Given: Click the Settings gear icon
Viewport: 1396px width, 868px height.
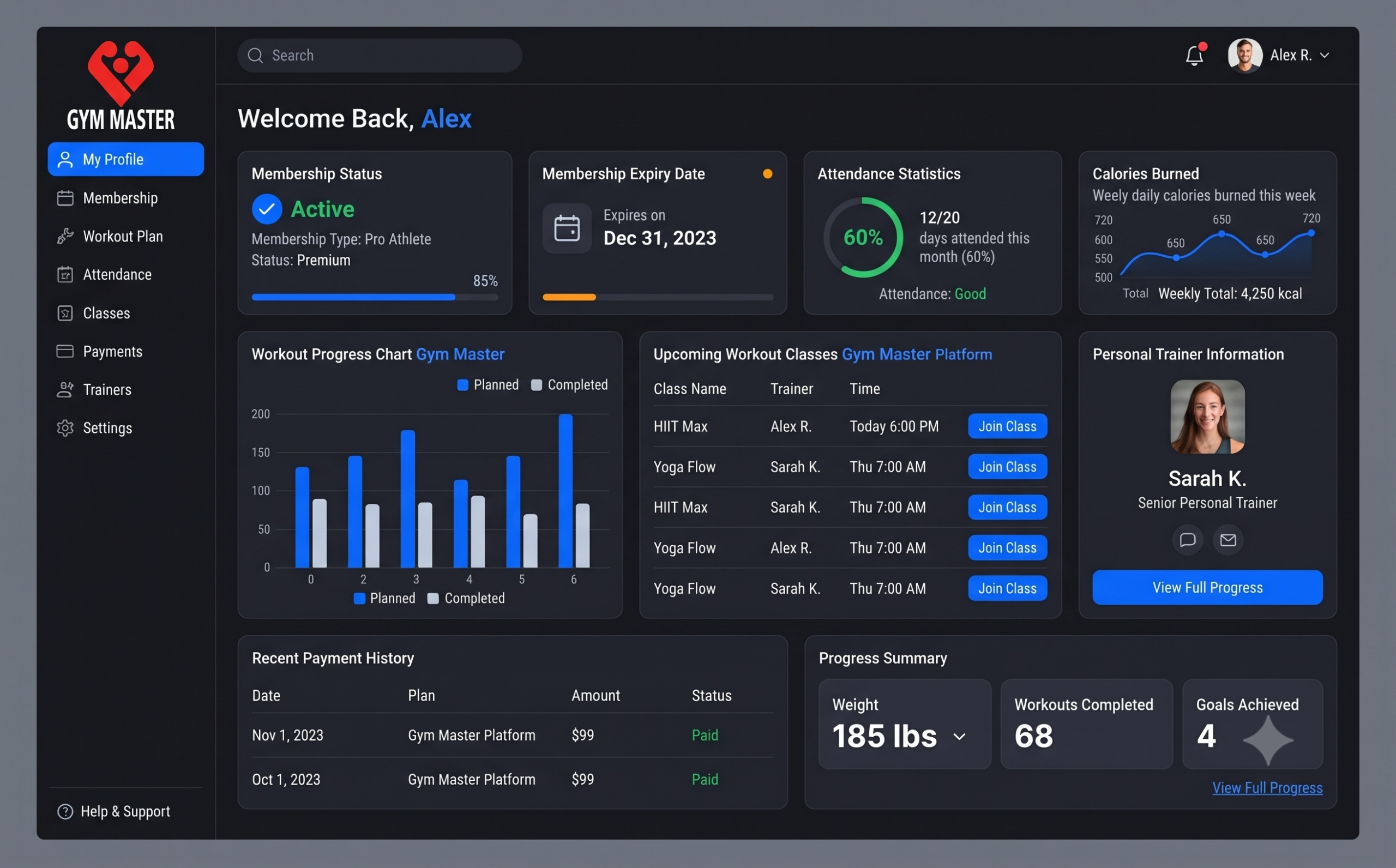Looking at the screenshot, I should (65, 428).
